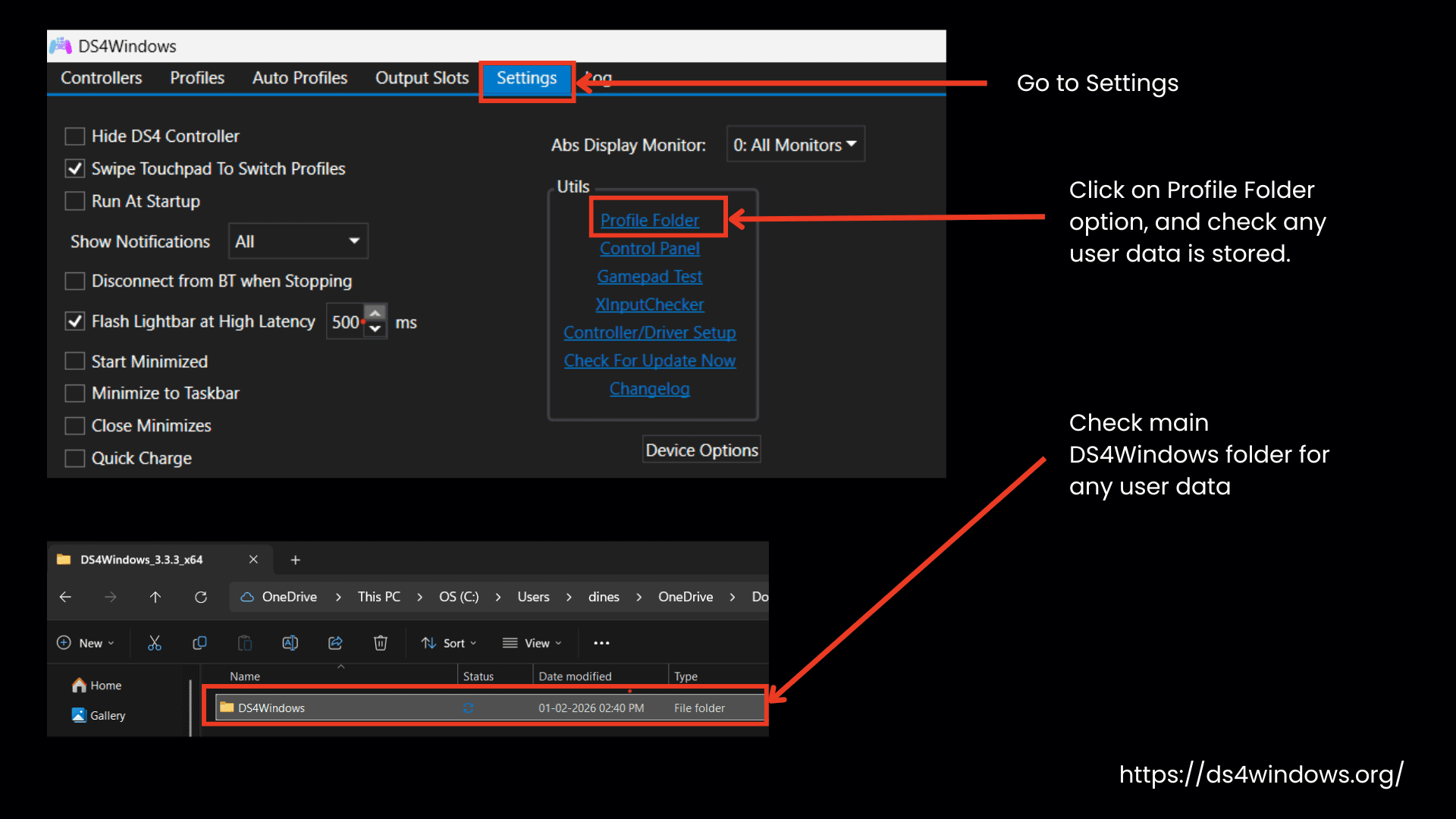Check Minimize to Taskbar
1456x819 pixels.
(x=74, y=393)
